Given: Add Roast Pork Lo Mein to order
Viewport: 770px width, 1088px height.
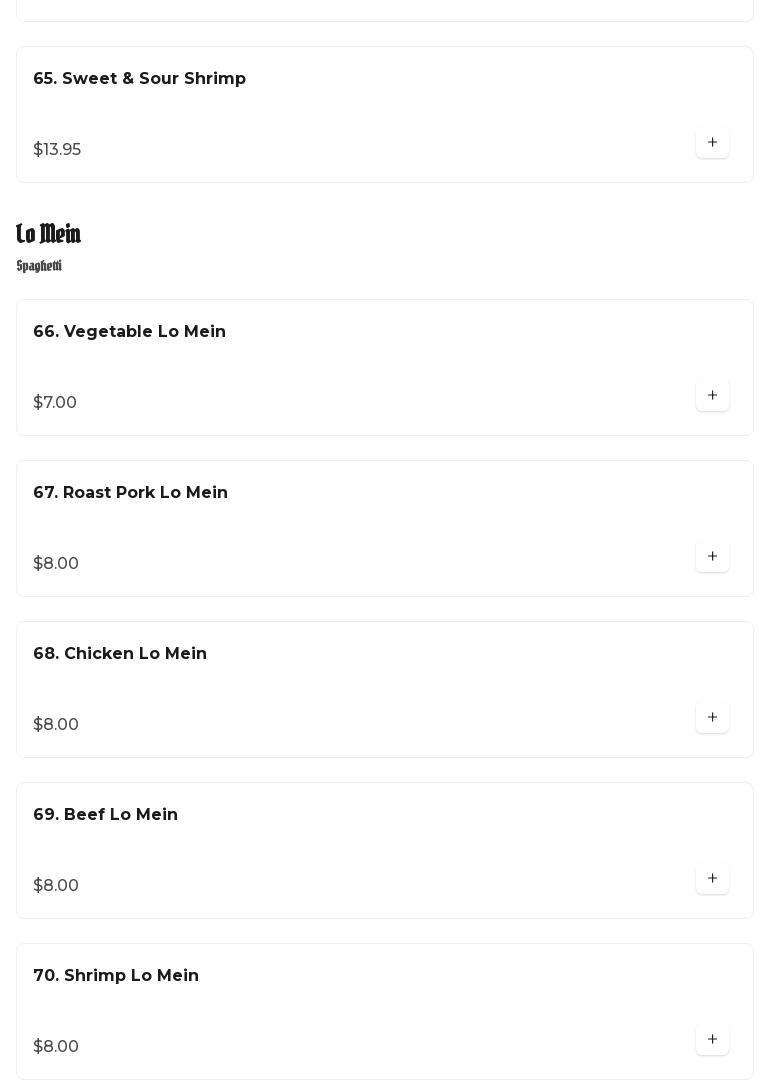Looking at the screenshot, I should [x=712, y=557].
